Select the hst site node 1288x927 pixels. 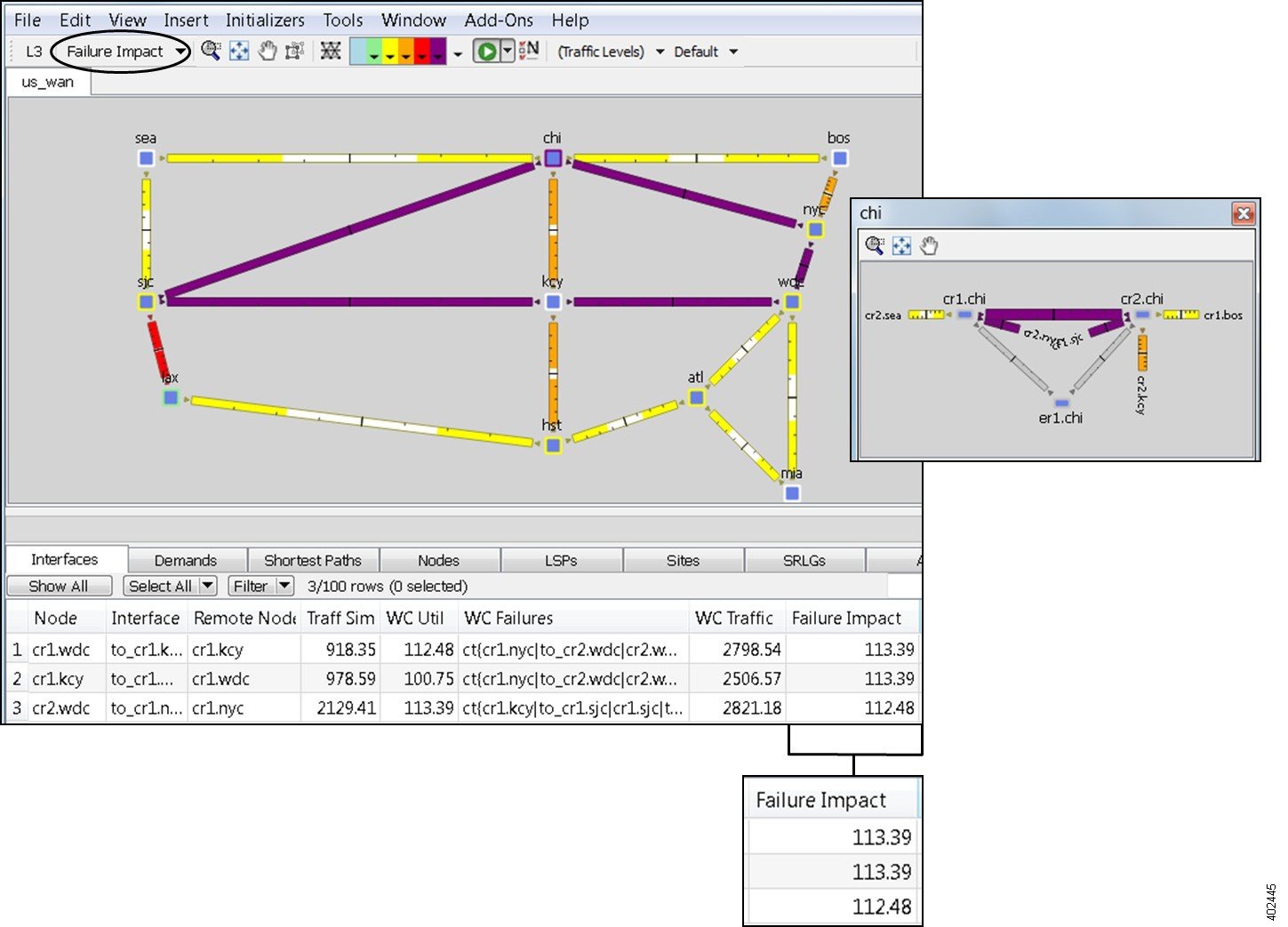(x=553, y=445)
